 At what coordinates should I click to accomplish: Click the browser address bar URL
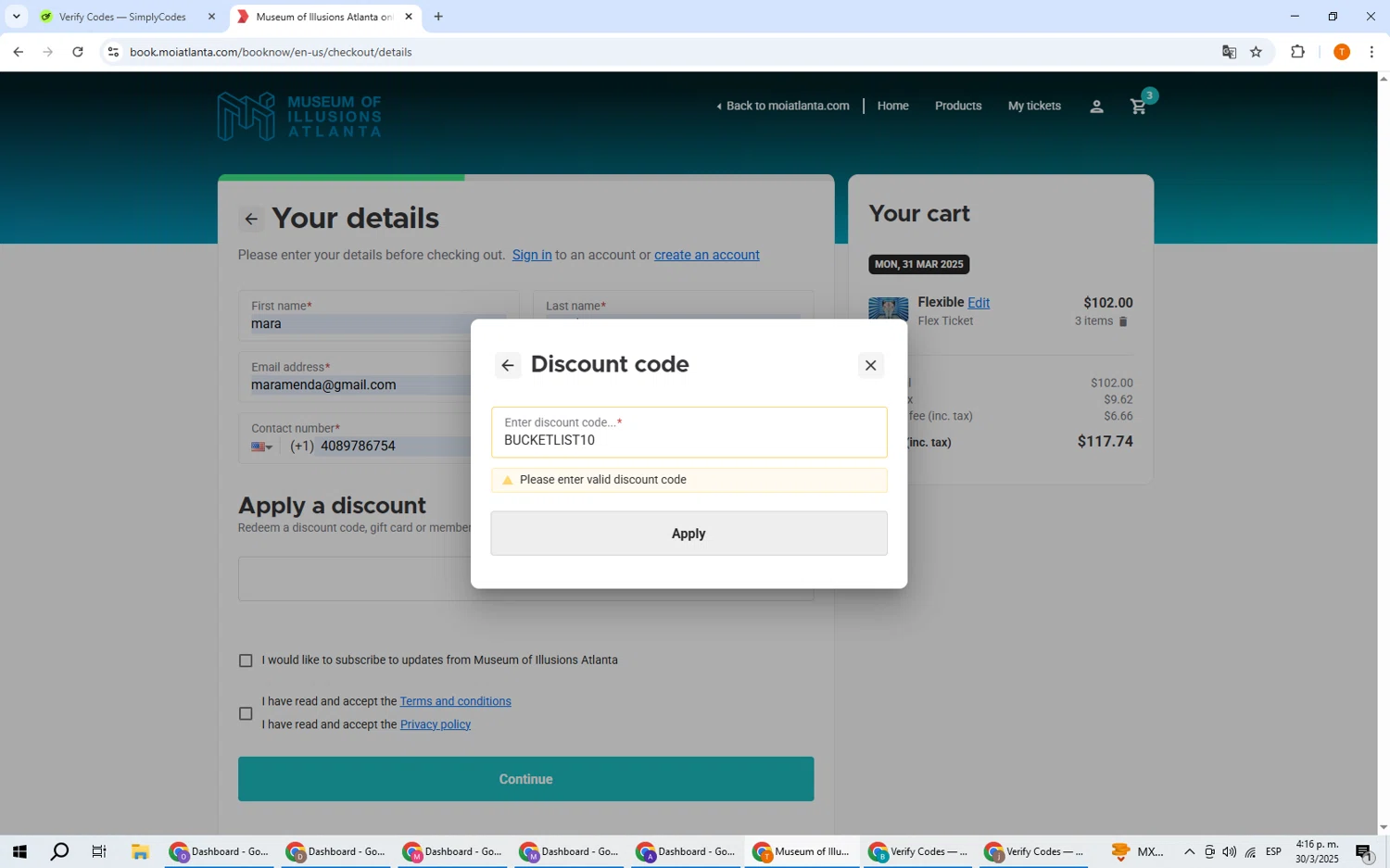coord(271,52)
